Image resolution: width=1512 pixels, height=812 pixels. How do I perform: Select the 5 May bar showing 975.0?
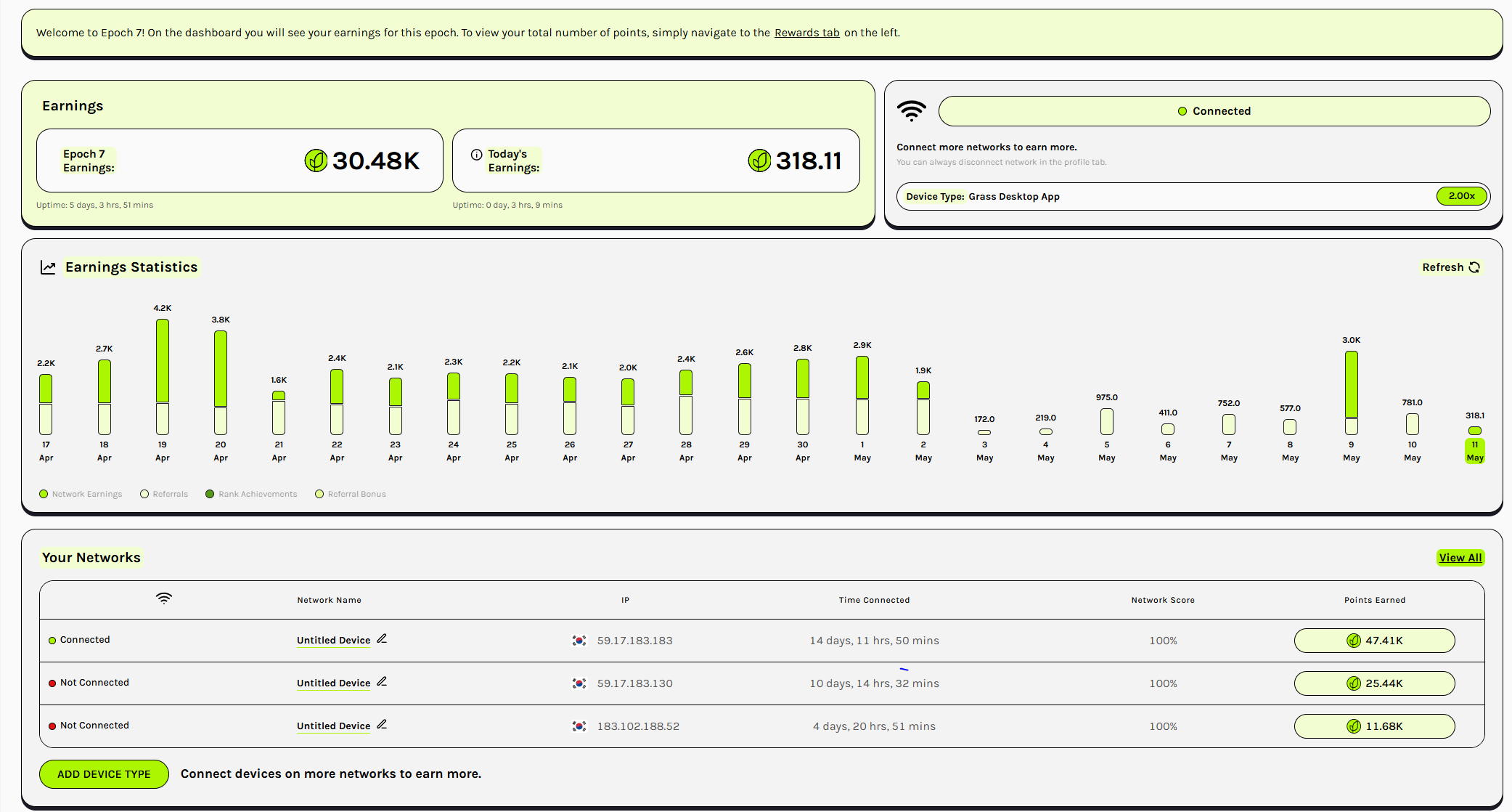1107,421
